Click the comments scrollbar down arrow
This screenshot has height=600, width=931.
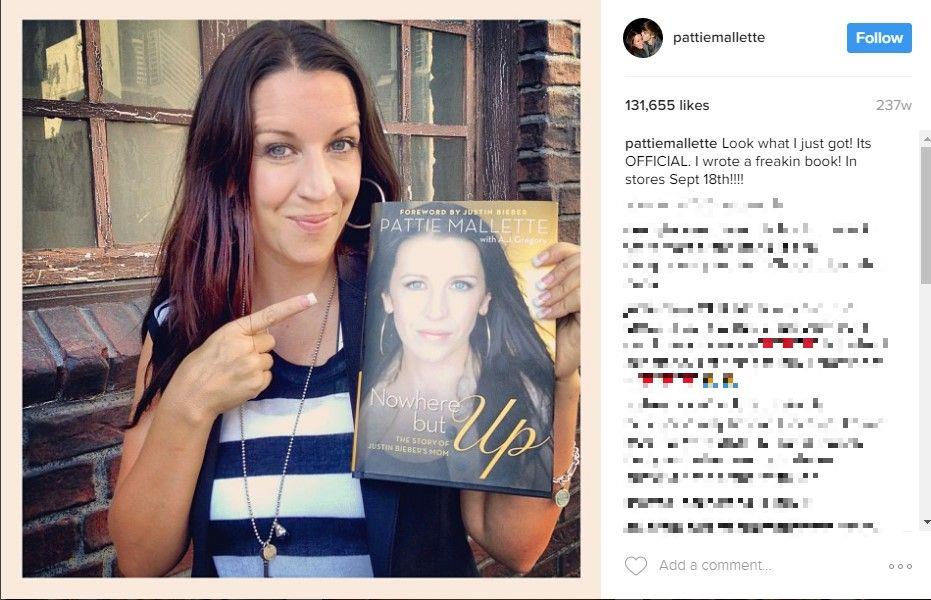tap(926, 522)
